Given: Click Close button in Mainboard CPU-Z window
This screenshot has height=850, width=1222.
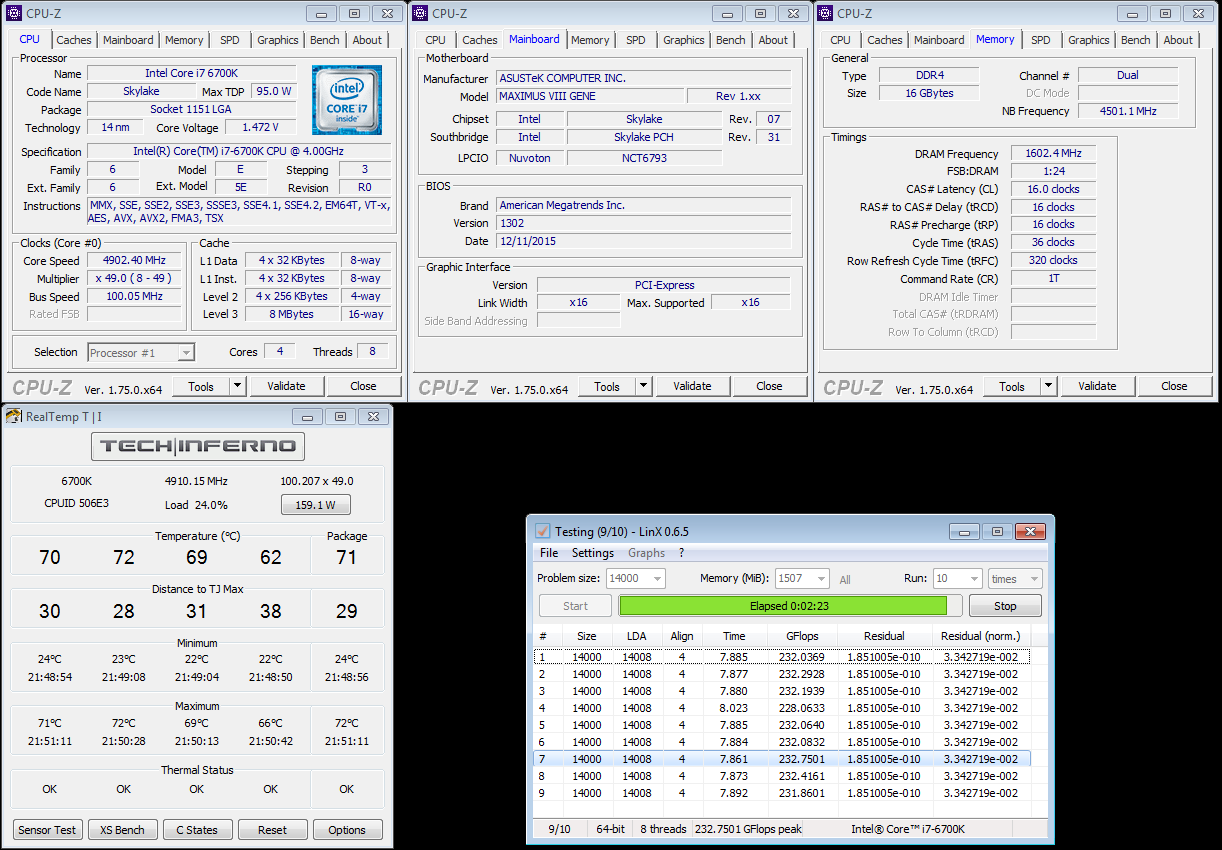Looking at the screenshot, I should pyautogui.click(x=769, y=386).
